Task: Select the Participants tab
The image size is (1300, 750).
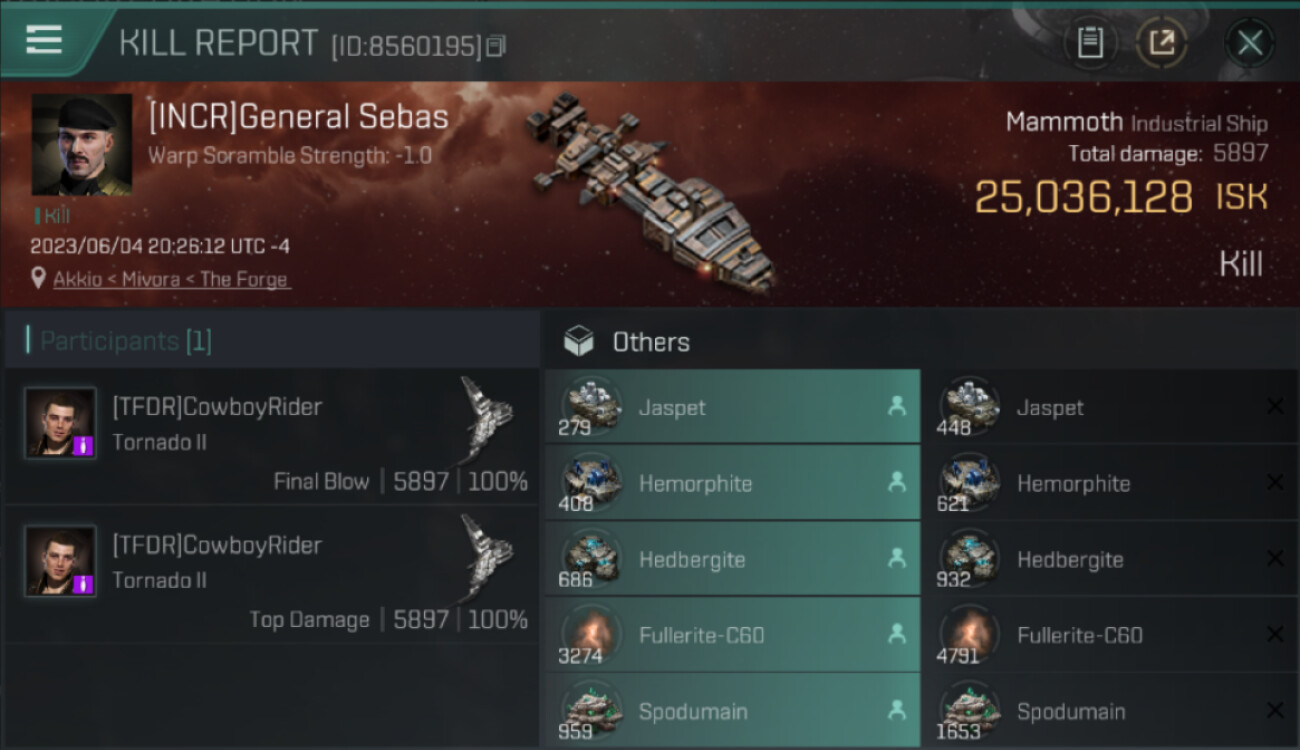Action: (x=125, y=341)
